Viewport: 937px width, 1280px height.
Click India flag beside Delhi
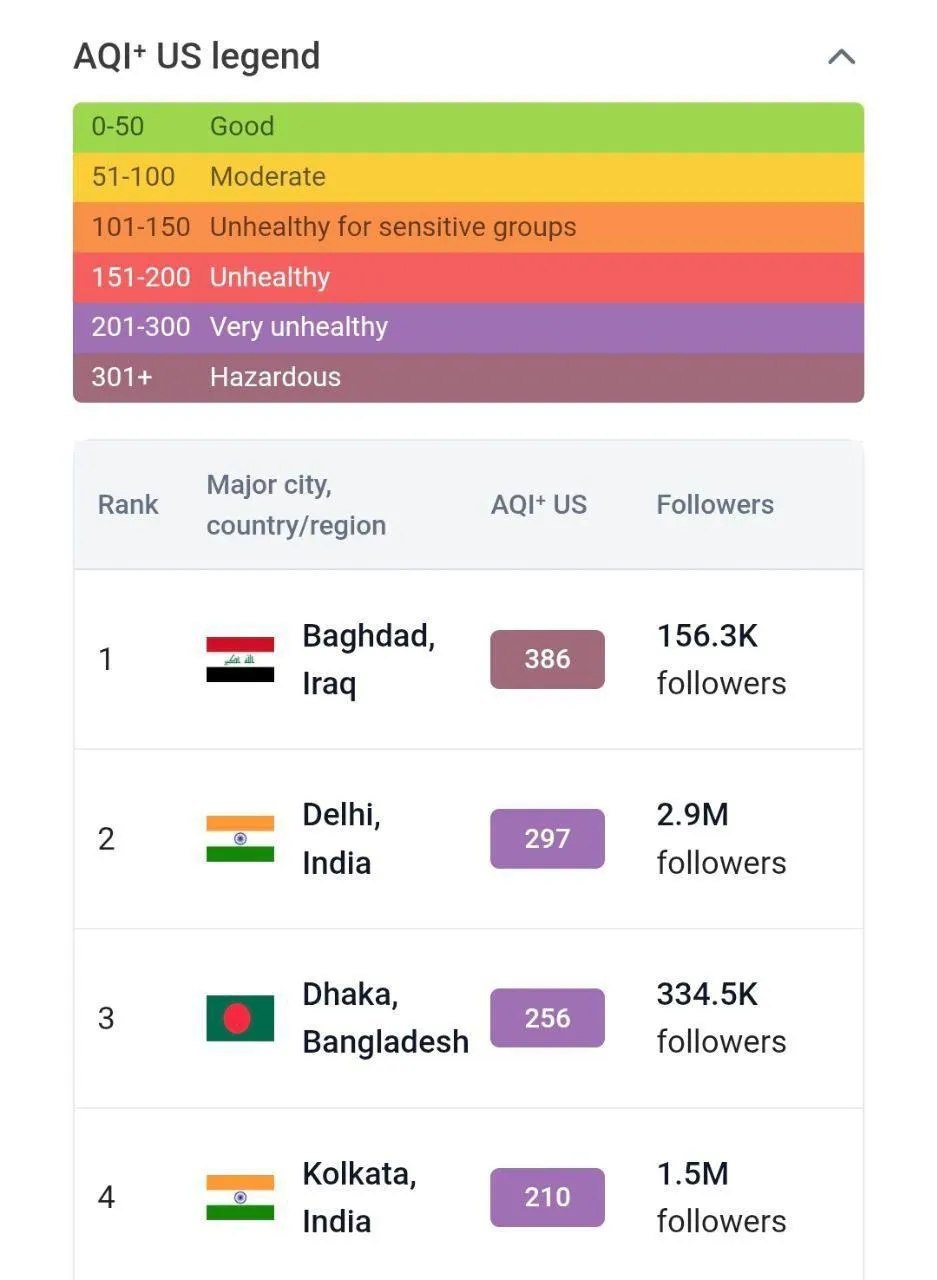(x=240, y=839)
